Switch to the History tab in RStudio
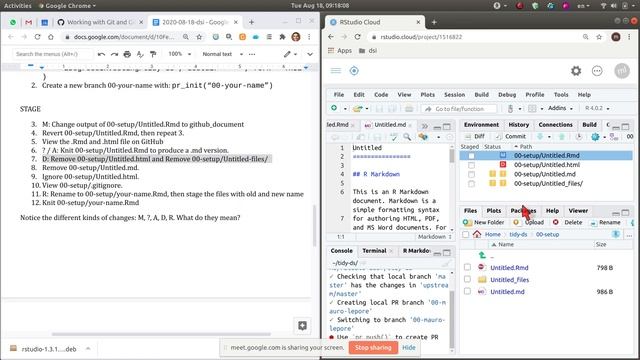Image resolution: width=640 pixels, height=360 pixels. point(518,124)
